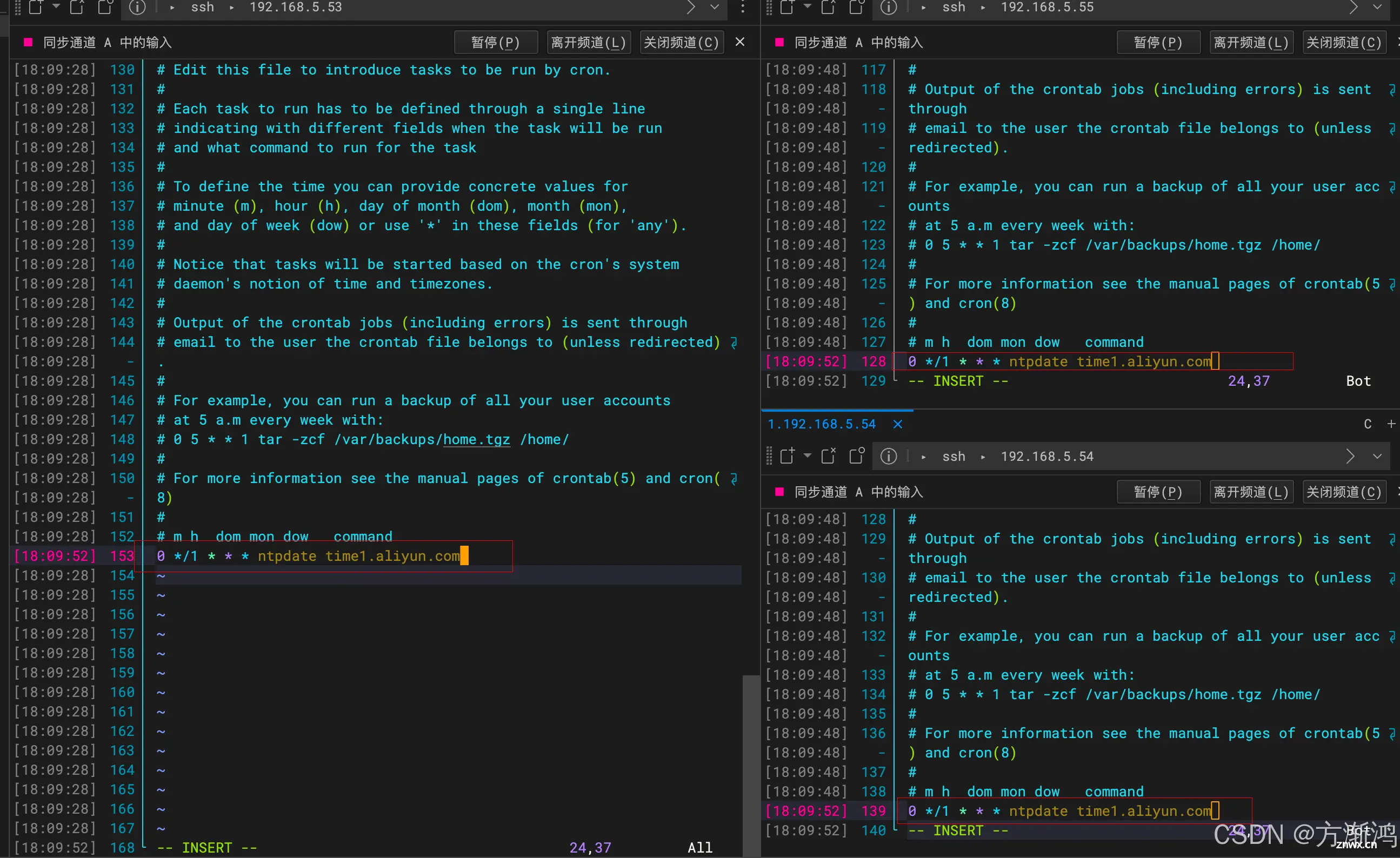This screenshot has width=1400, height=858.
Task: Select the 1.192.168.5.54 session tab
Action: [x=822, y=424]
